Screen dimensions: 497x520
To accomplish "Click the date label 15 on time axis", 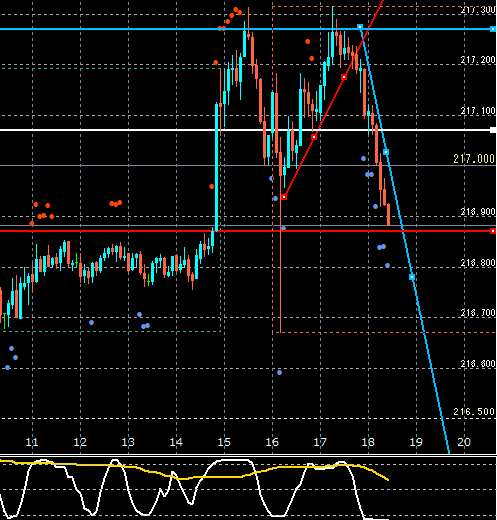I will (x=224, y=442).
